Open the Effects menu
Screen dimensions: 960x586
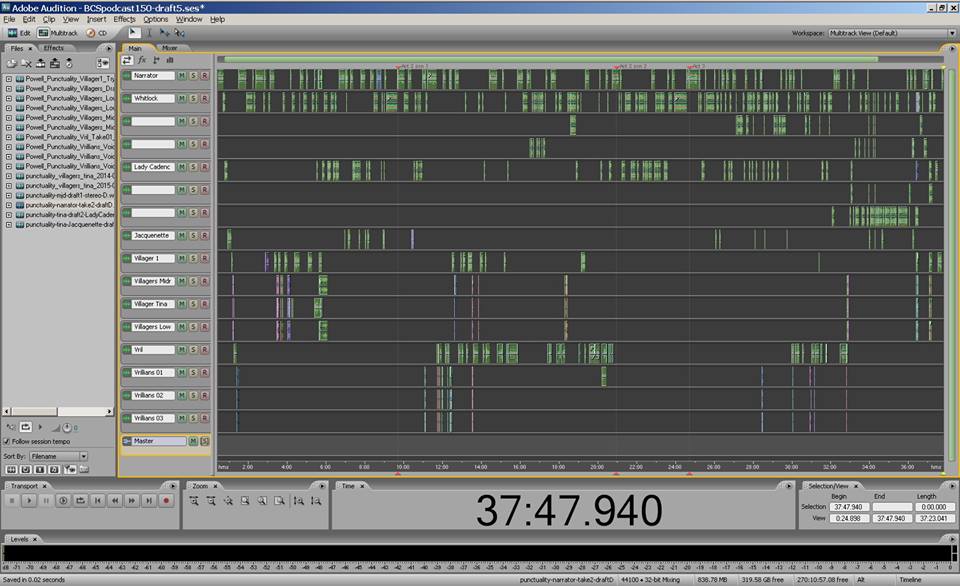[124, 19]
